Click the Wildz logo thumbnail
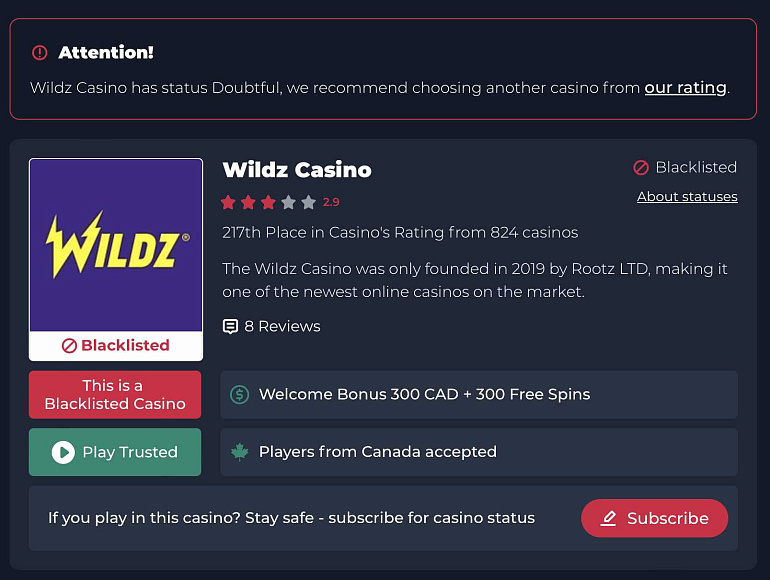Image resolution: width=770 pixels, height=580 pixels. click(116, 245)
